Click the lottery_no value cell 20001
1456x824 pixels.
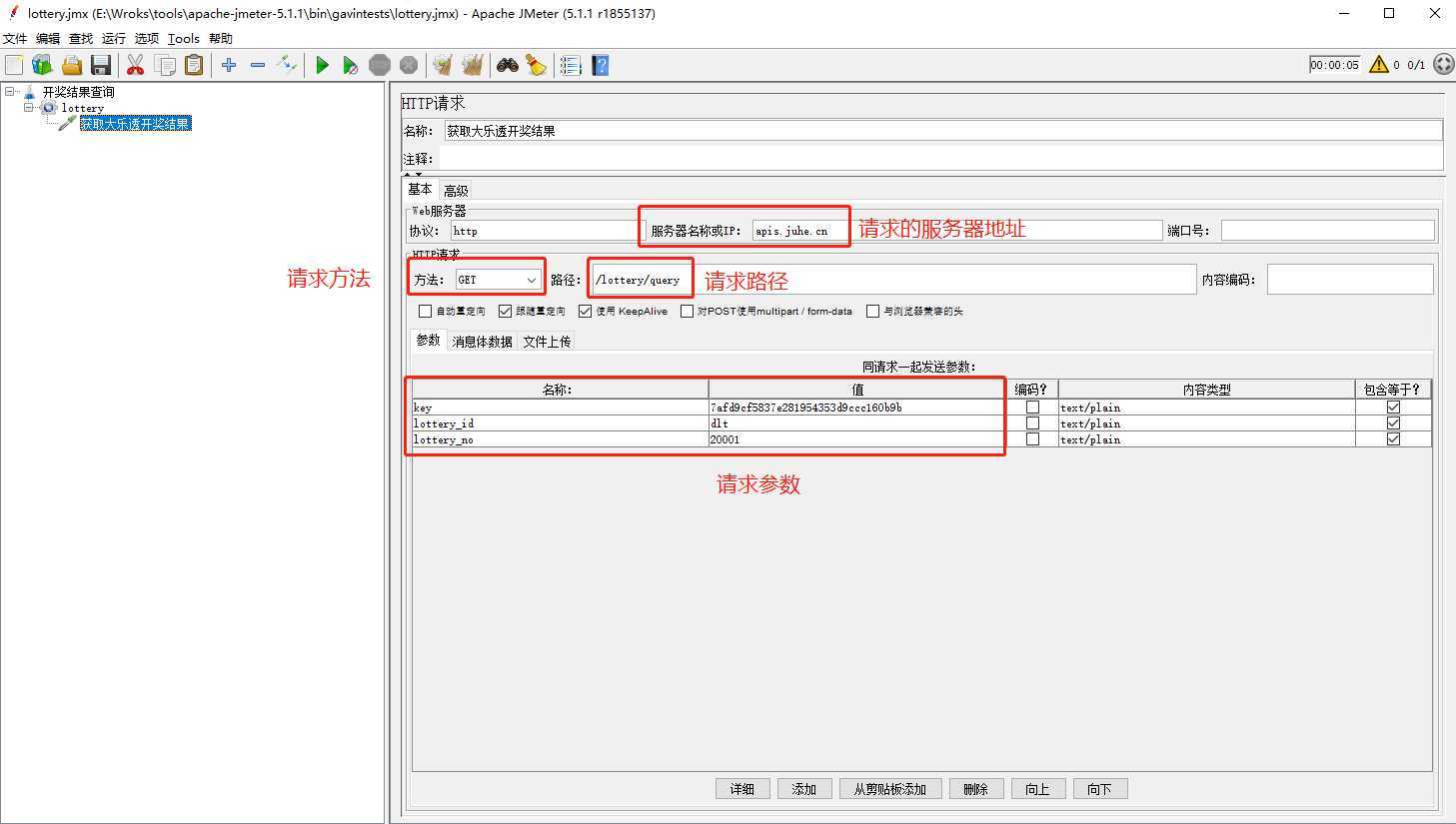pos(856,439)
